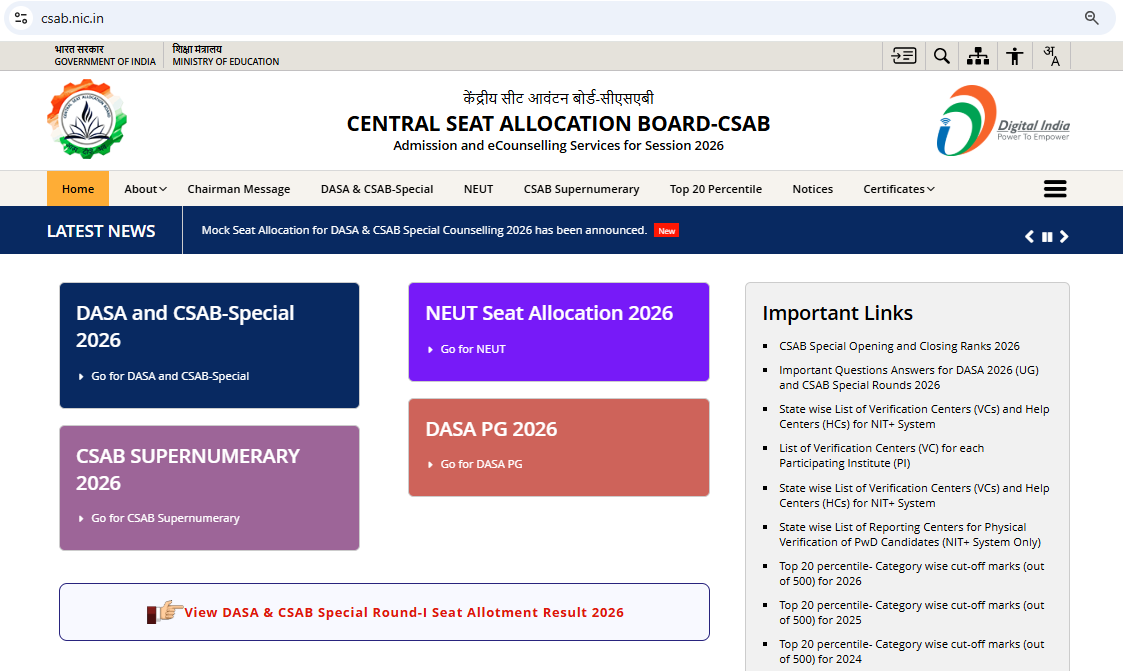Click the CSAB emblem logo
The width and height of the screenshot is (1123, 671).
coord(87,119)
